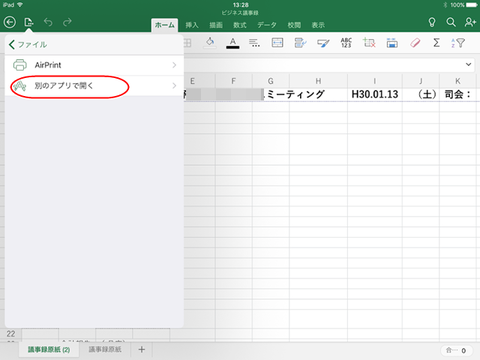Image resolution: width=480 pixels, height=360 pixels.
Task: Tap the share add-person icon
Action: coord(470,22)
